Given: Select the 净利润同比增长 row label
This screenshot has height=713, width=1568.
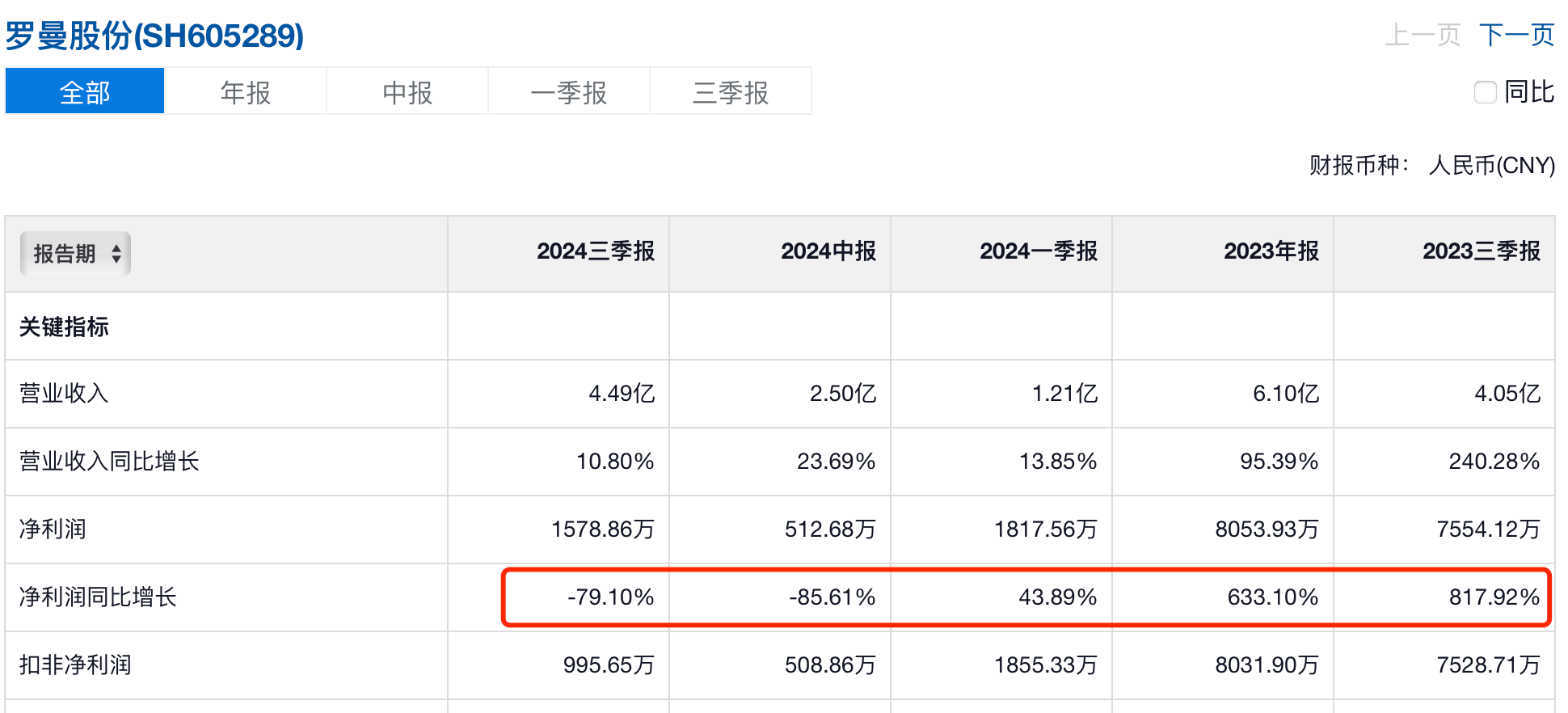Looking at the screenshot, I should click(x=98, y=597).
